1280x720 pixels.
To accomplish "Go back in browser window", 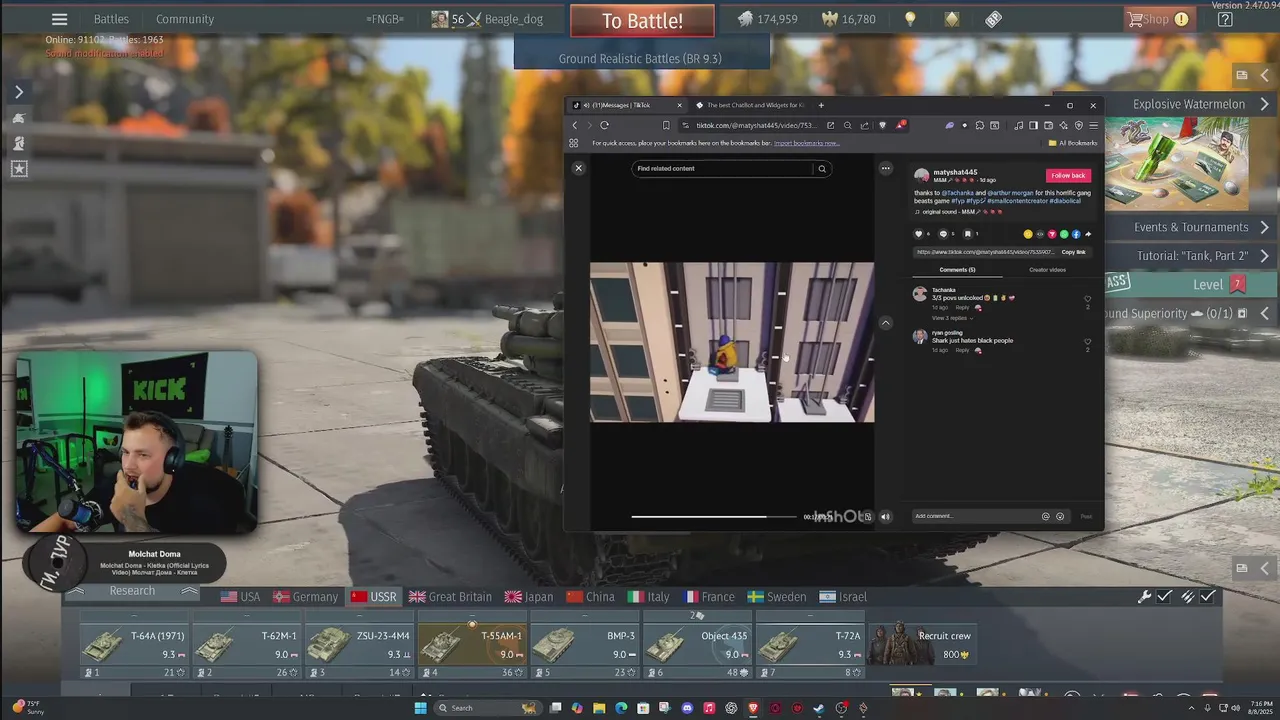I will 575,125.
